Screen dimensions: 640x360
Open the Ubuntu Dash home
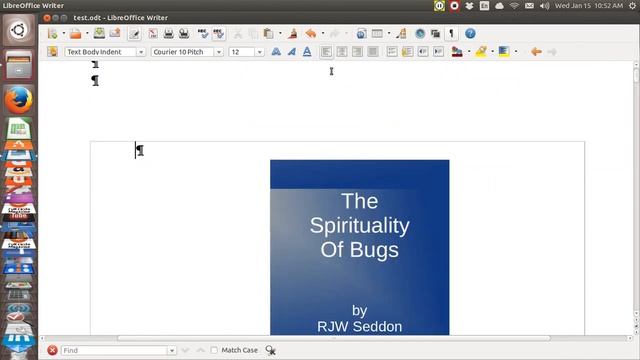pos(19,30)
